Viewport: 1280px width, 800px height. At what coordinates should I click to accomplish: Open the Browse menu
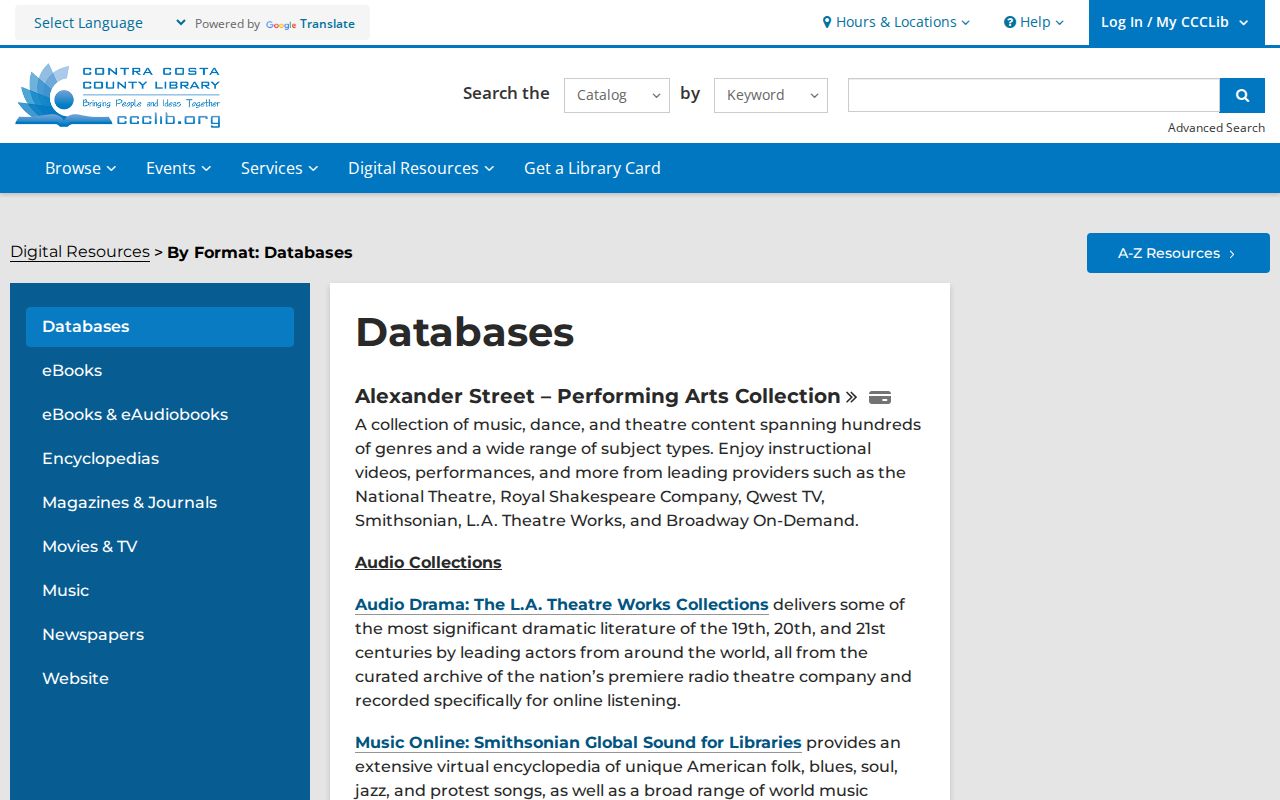[81, 168]
